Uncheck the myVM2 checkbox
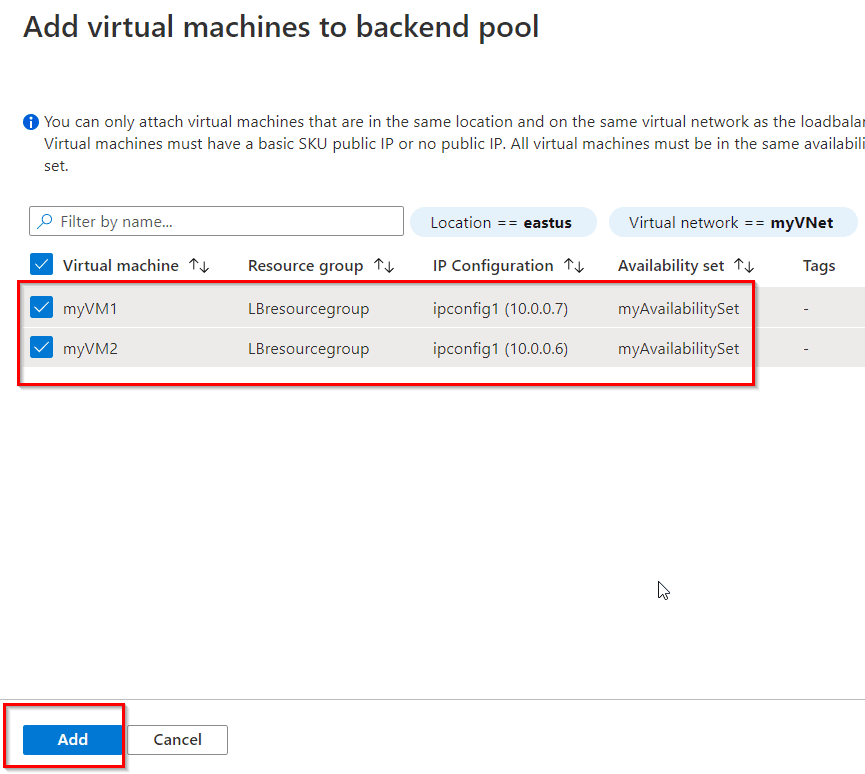The width and height of the screenshot is (865, 774). click(x=40, y=348)
